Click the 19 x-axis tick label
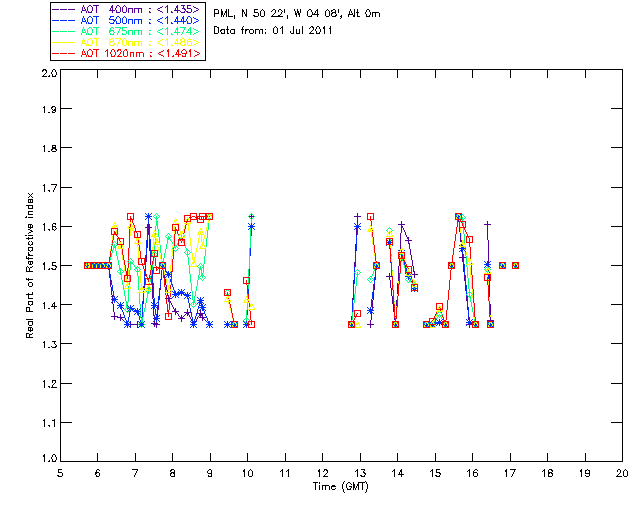Viewport: 640px width, 512px height. pyautogui.click(x=585, y=473)
